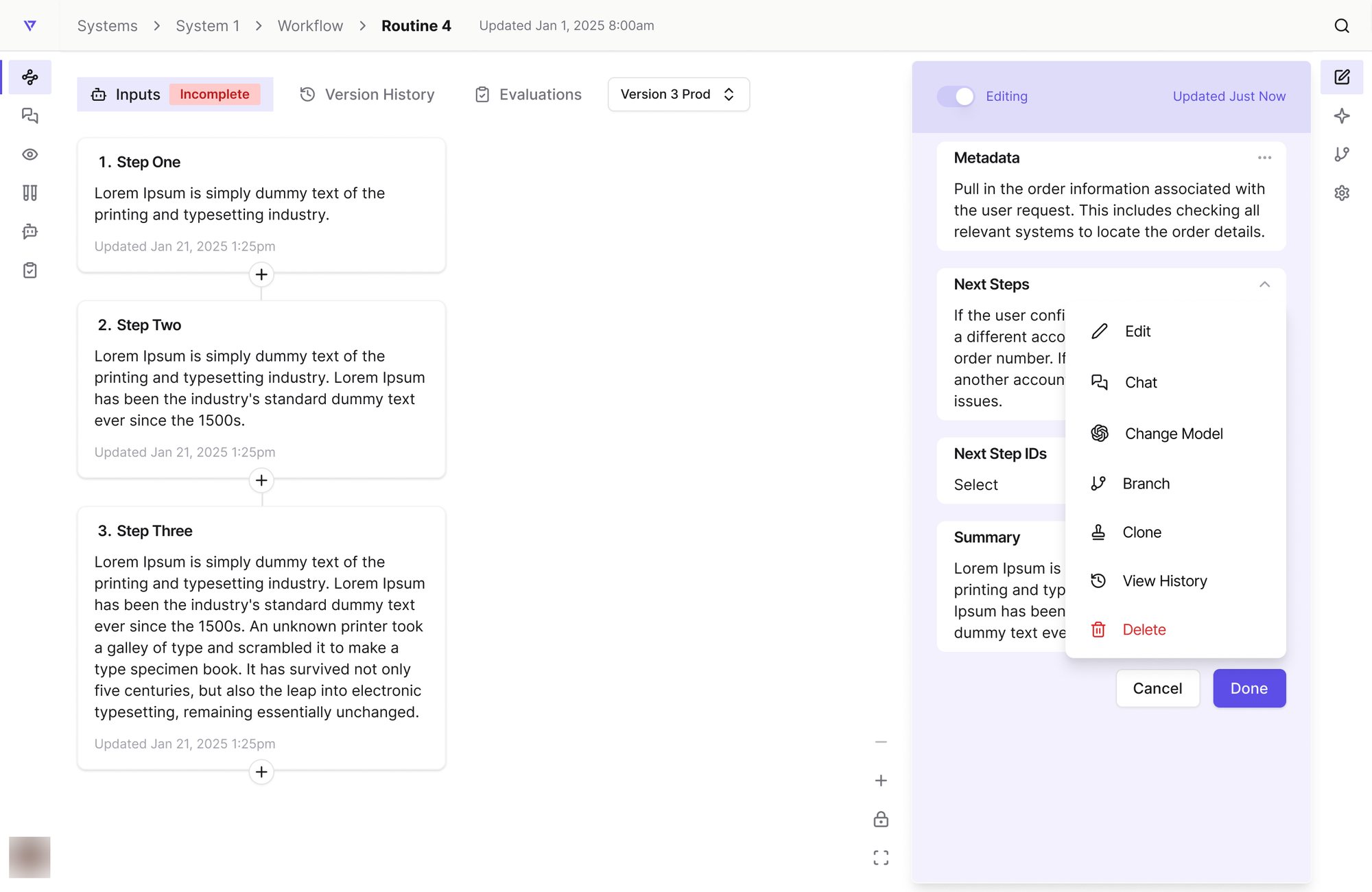Select the edit pencil icon in right rail
The image size is (1372, 892).
pos(1342,77)
